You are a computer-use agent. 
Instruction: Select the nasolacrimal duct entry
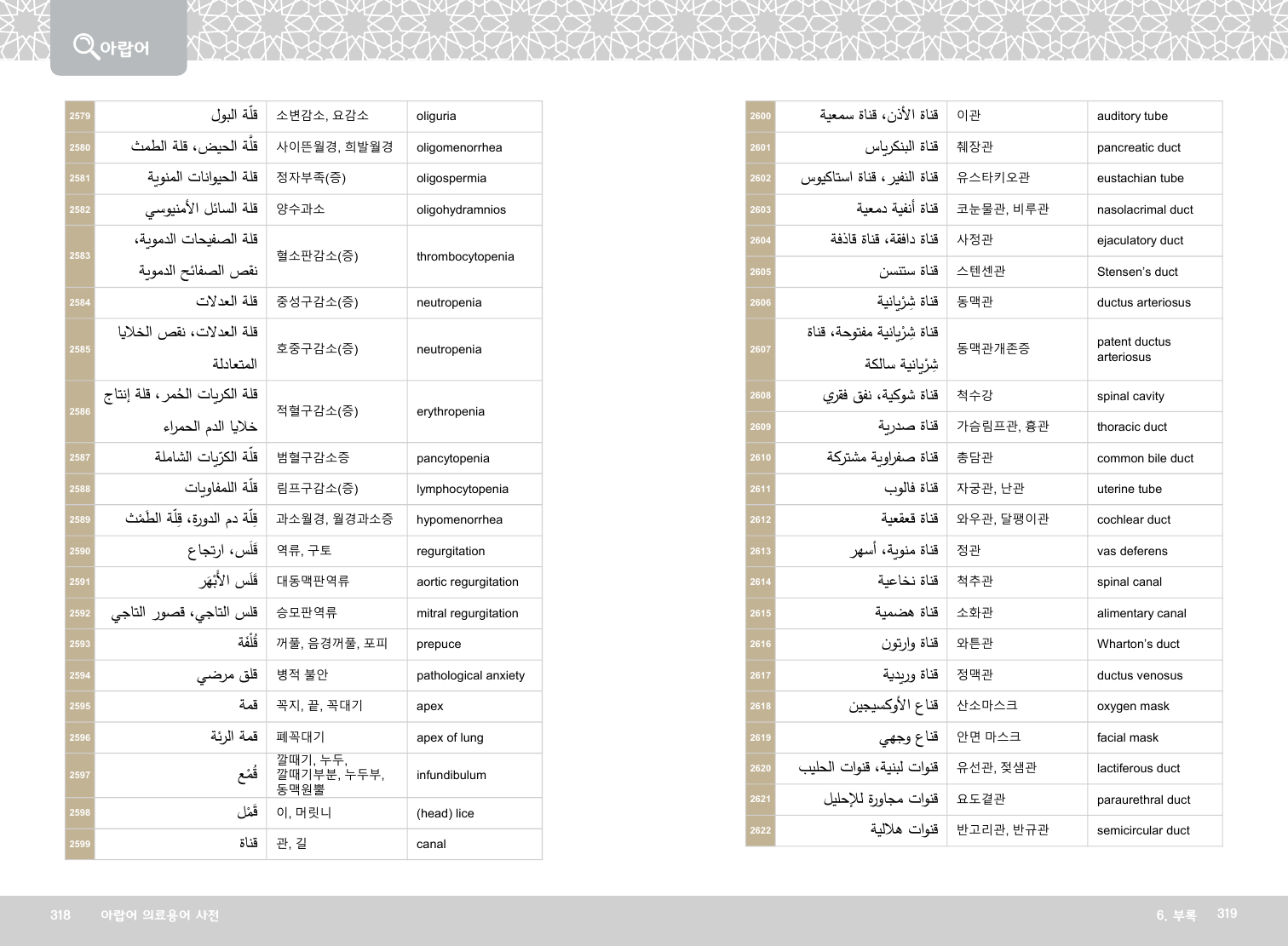pyautogui.click(x=1145, y=209)
